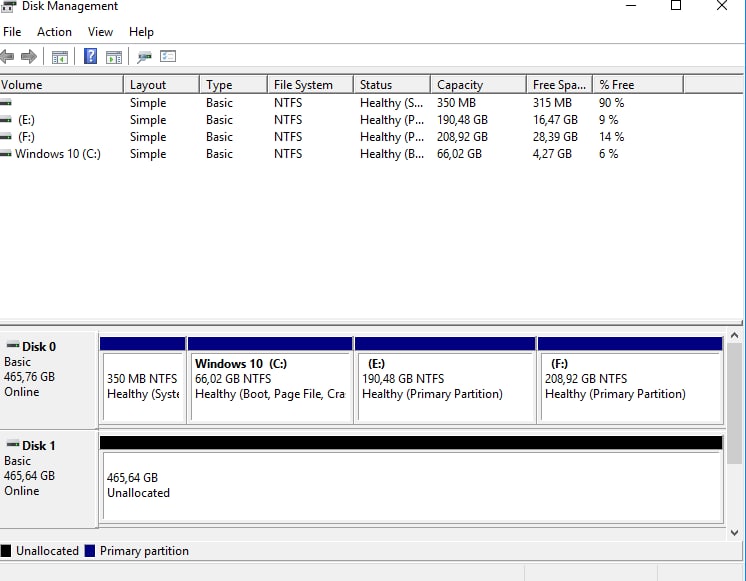Click the 28,39 GB free space cell

pos(555,137)
